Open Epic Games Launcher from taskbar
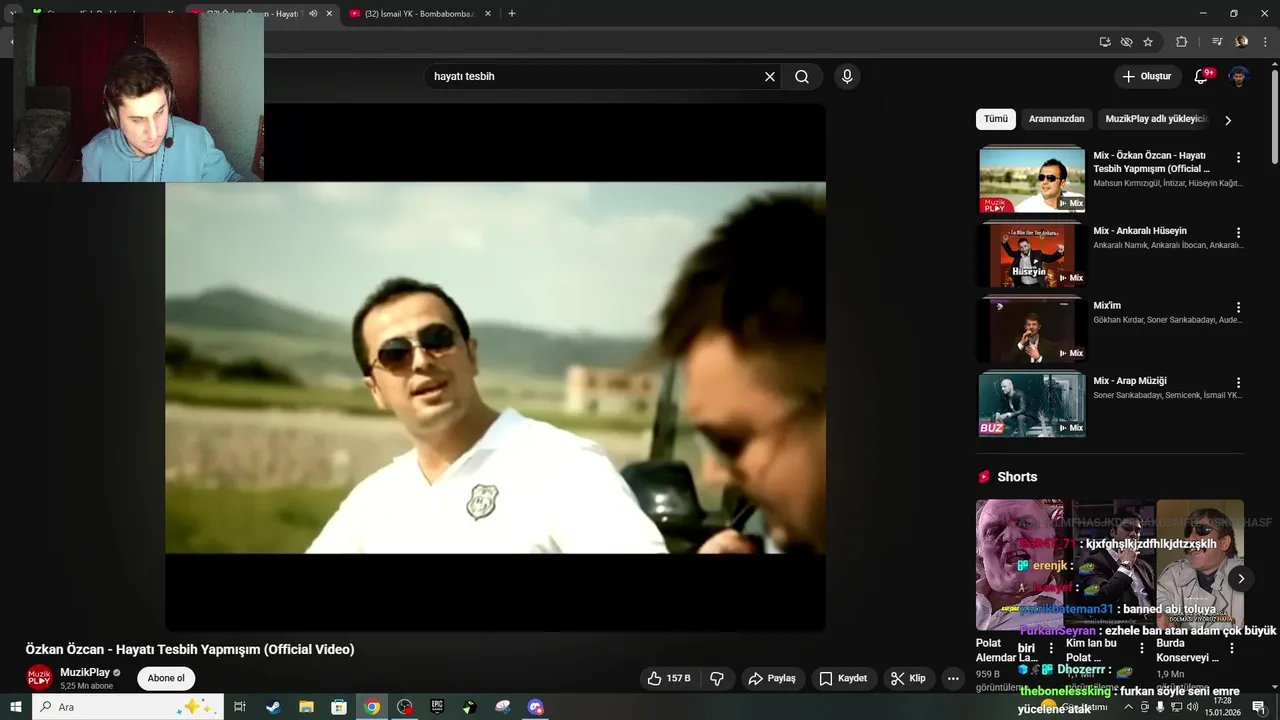 click(x=437, y=707)
